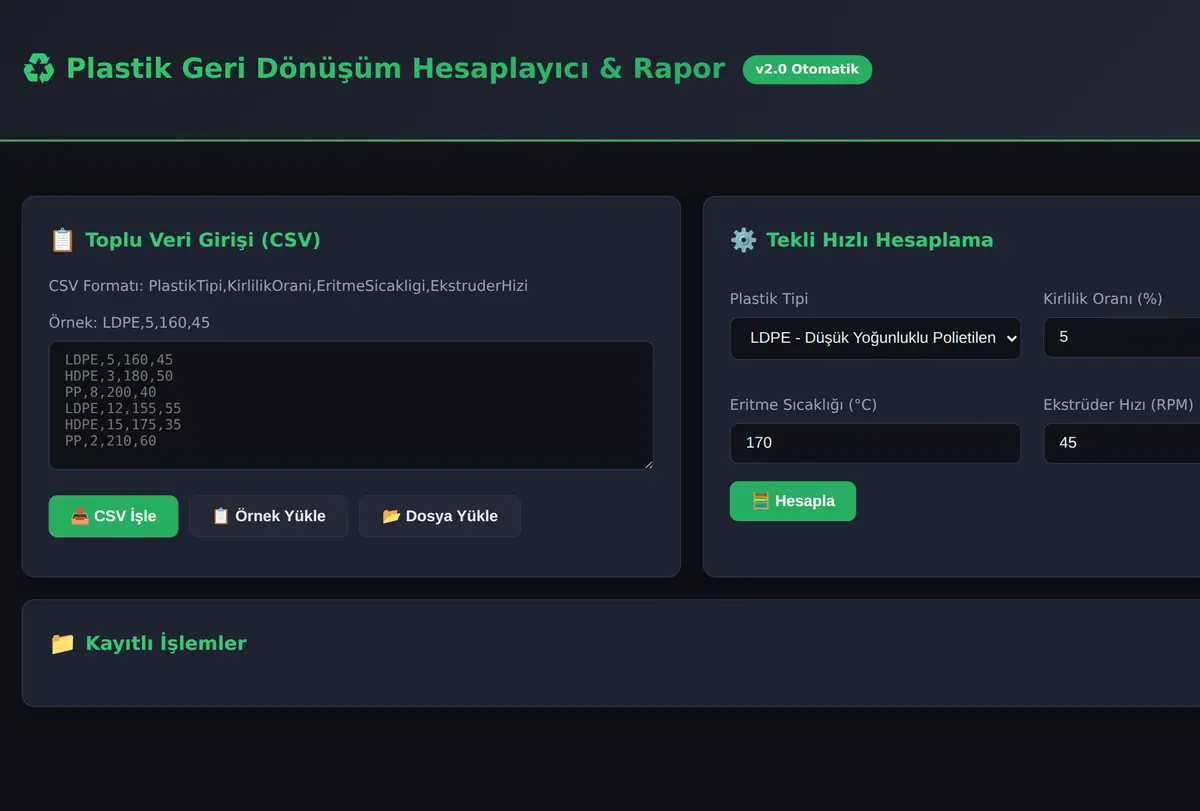
Task: Click the v2.0 Otomatik version badge
Action: click(x=807, y=70)
